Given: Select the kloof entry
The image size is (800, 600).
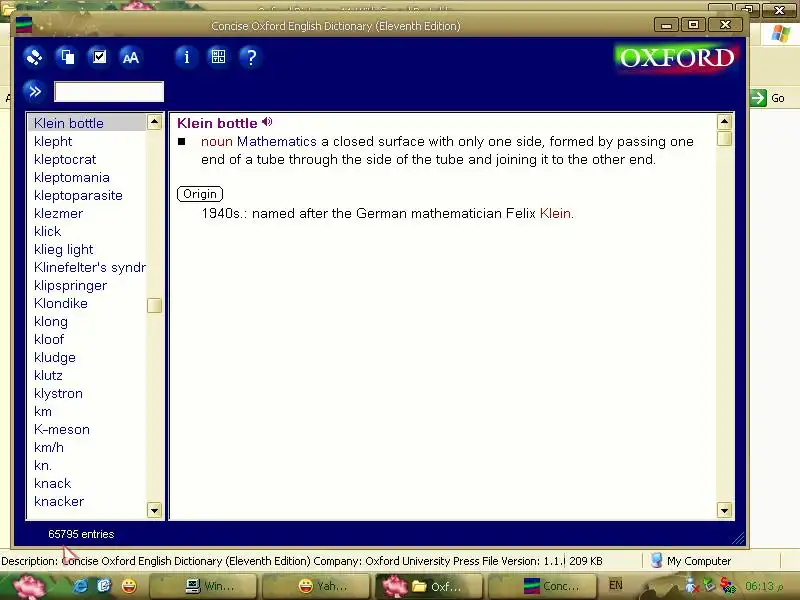Looking at the screenshot, I should click(x=49, y=339).
